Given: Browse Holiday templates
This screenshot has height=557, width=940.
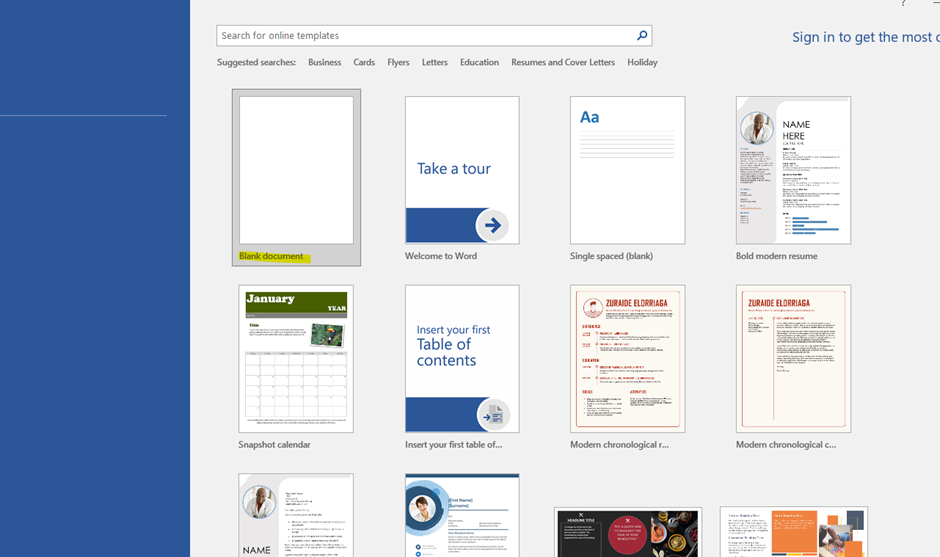Looking at the screenshot, I should 642,62.
